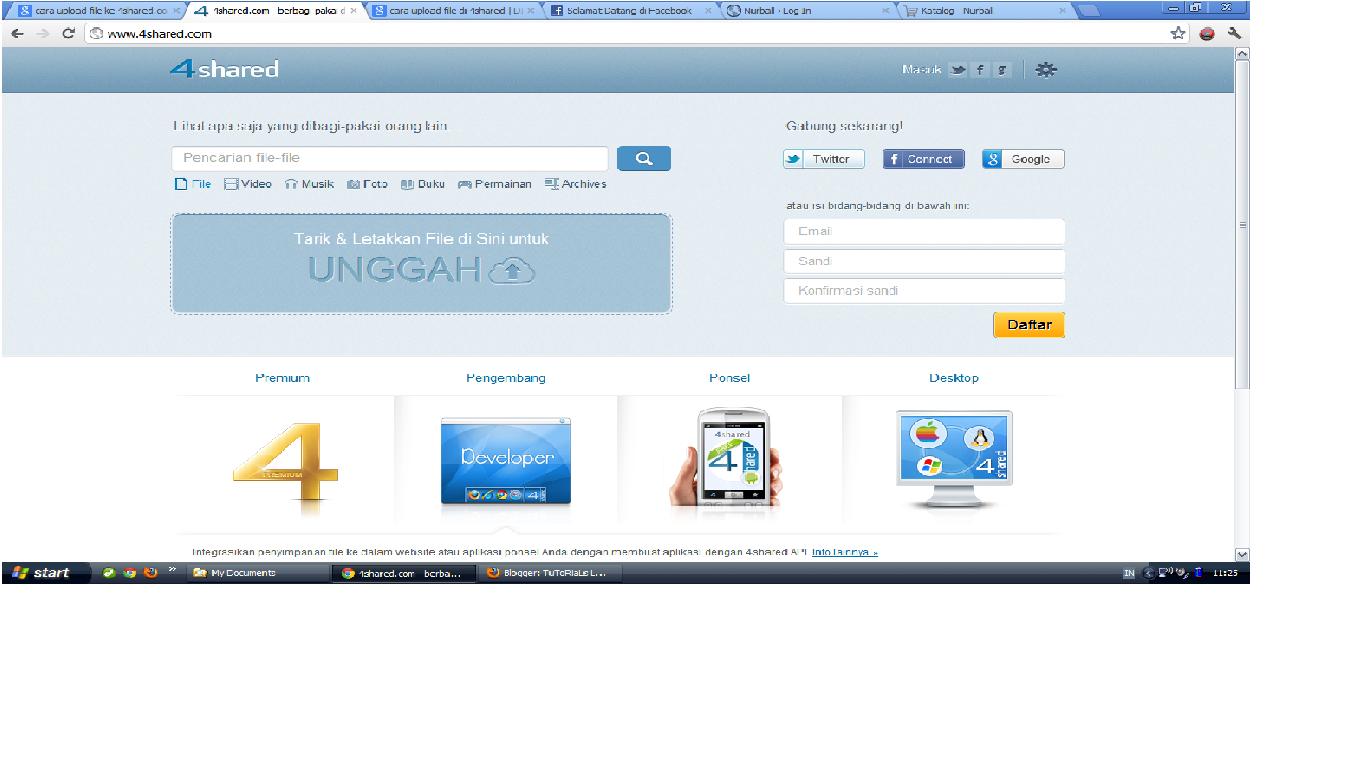Click the Desktop monitor image
The width and height of the screenshot is (1366, 768).
click(954, 460)
